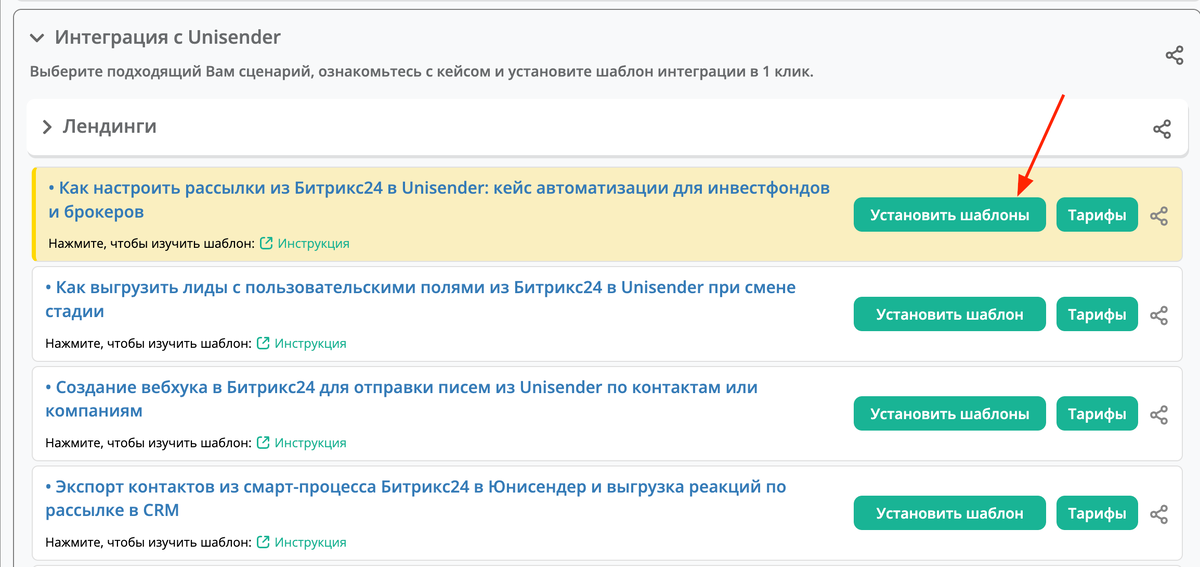Open the leads export with custom fields title

tap(421, 299)
